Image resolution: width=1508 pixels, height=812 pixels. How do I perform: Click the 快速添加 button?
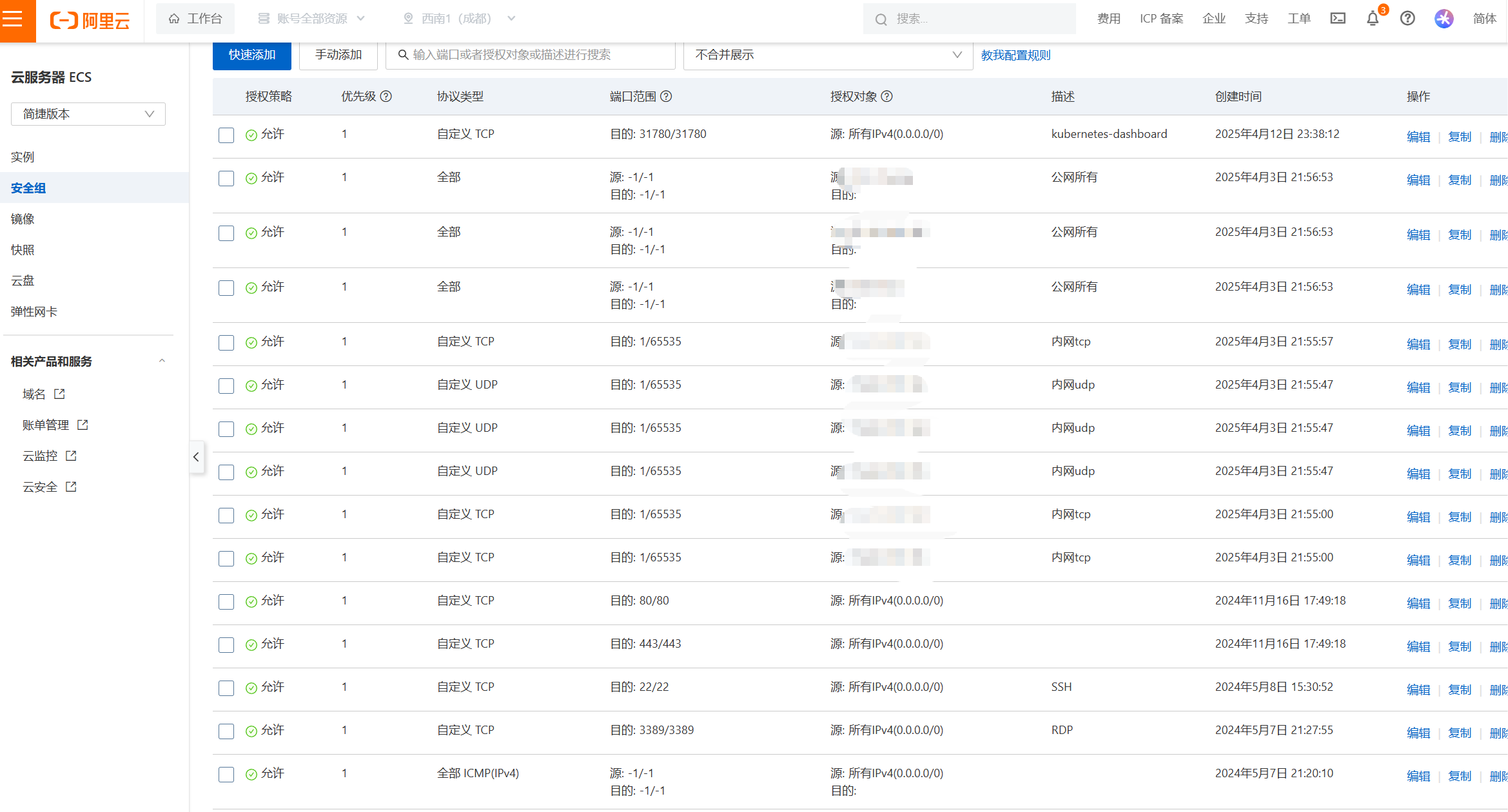pyautogui.click(x=252, y=55)
